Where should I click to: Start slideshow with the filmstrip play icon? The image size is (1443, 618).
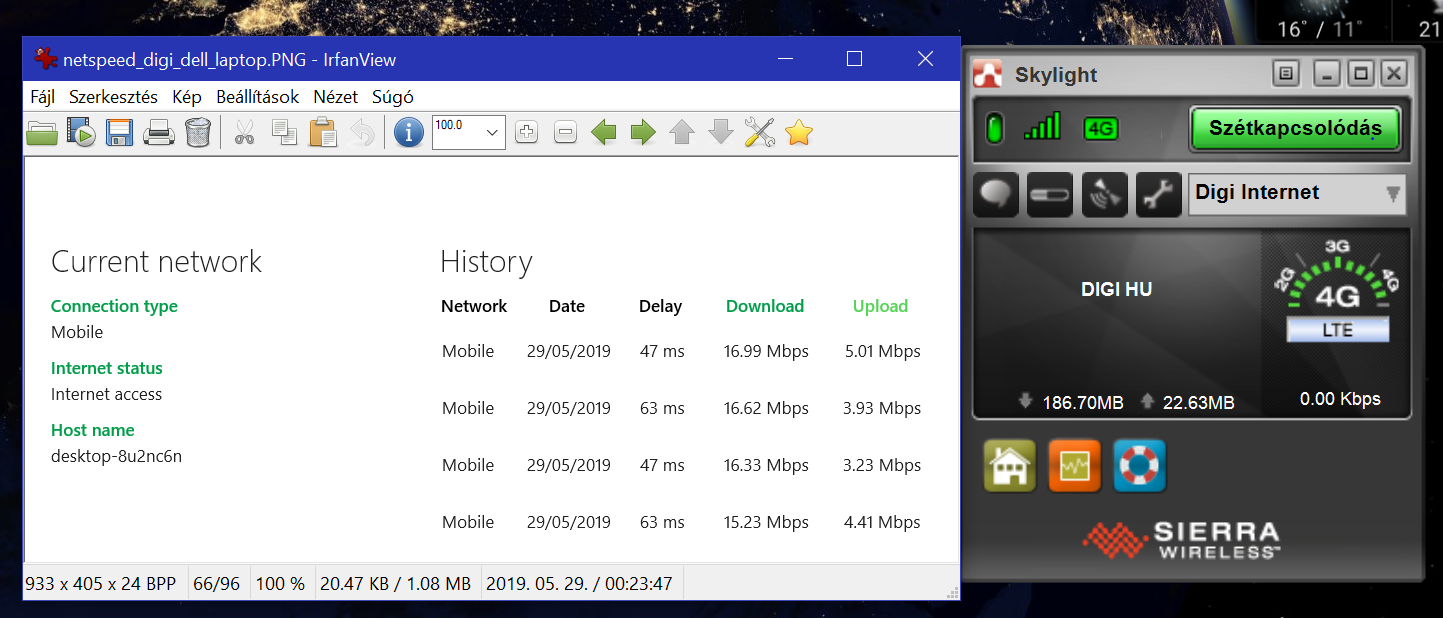pos(81,132)
